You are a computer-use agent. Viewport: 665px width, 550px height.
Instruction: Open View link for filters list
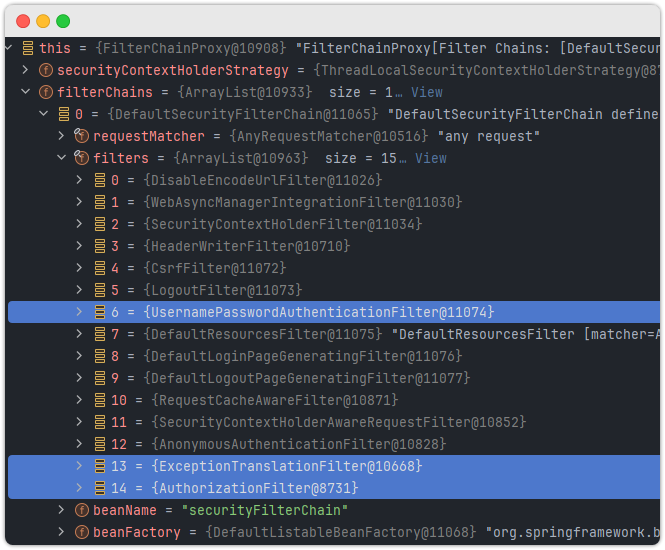click(431, 158)
